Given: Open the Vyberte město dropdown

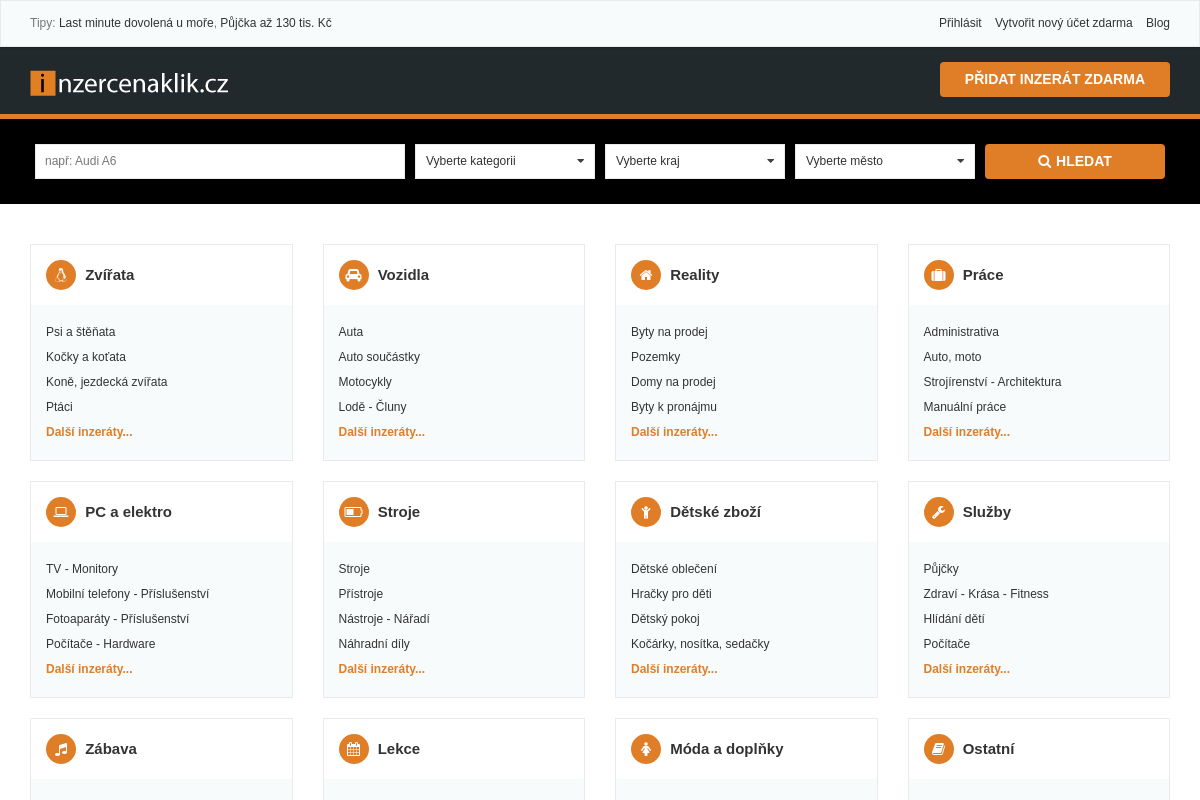Looking at the screenshot, I should [885, 161].
